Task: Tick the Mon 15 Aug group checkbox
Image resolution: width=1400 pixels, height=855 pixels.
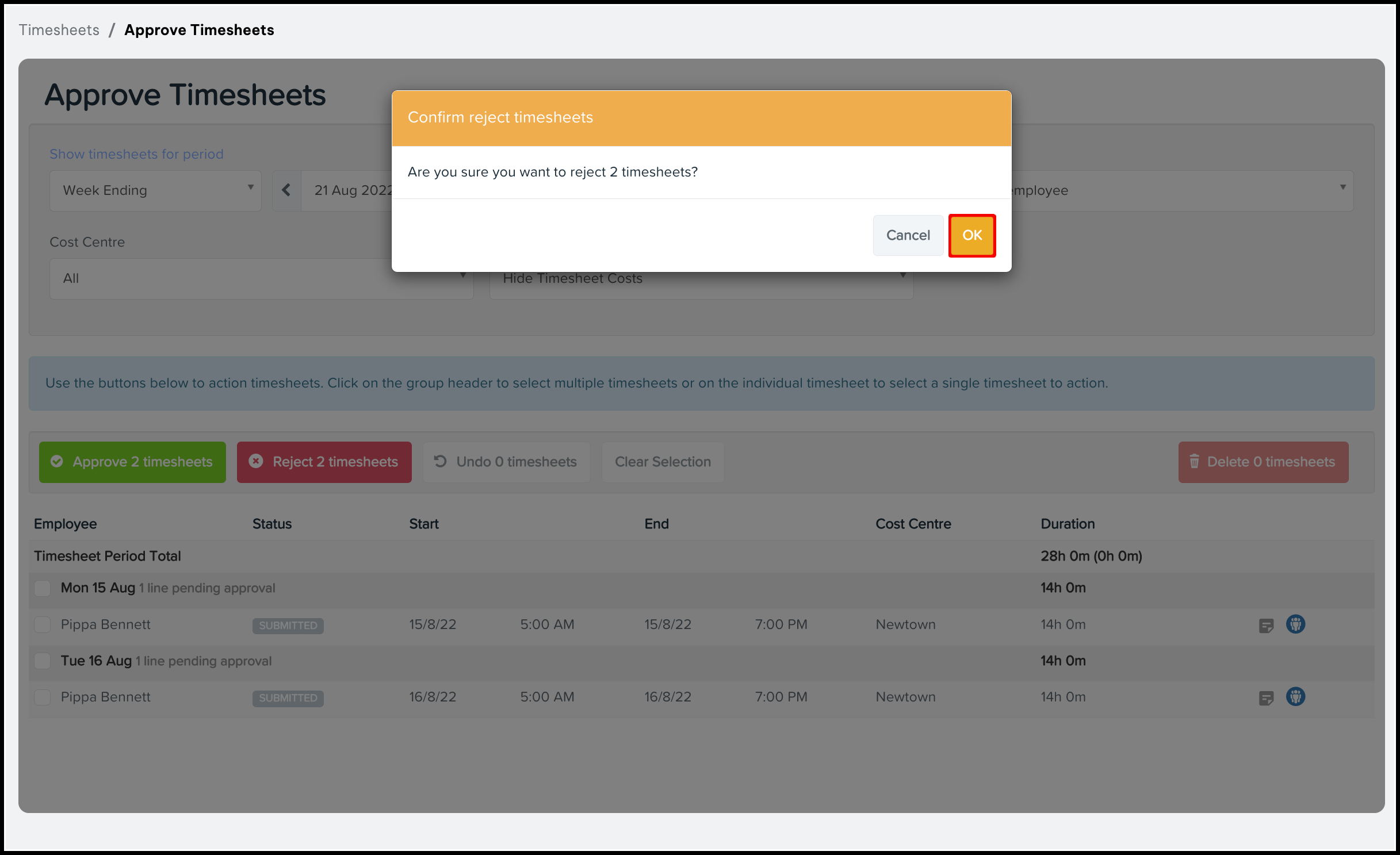Action: [43, 588]
